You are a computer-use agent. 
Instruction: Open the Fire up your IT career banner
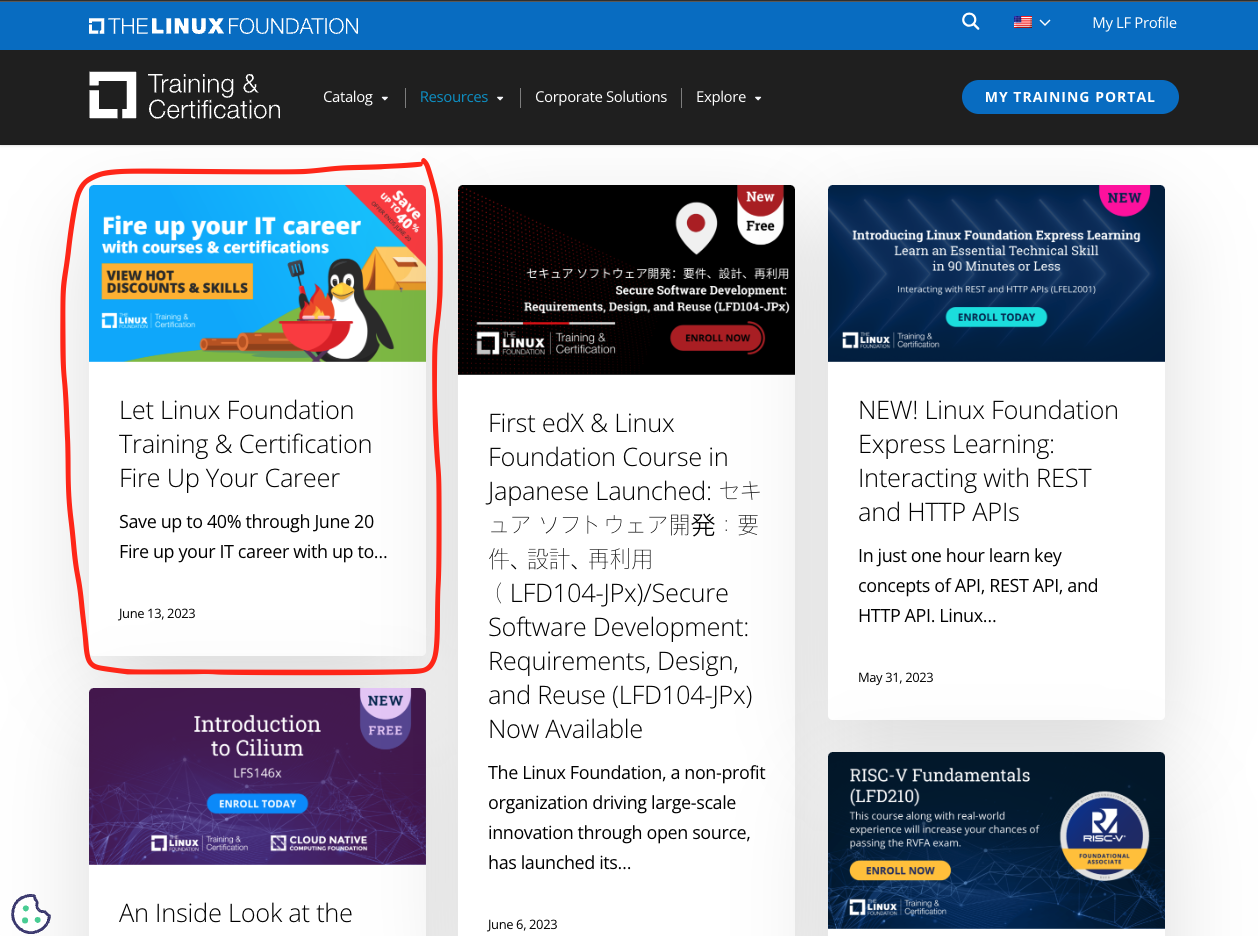[257, 273]
